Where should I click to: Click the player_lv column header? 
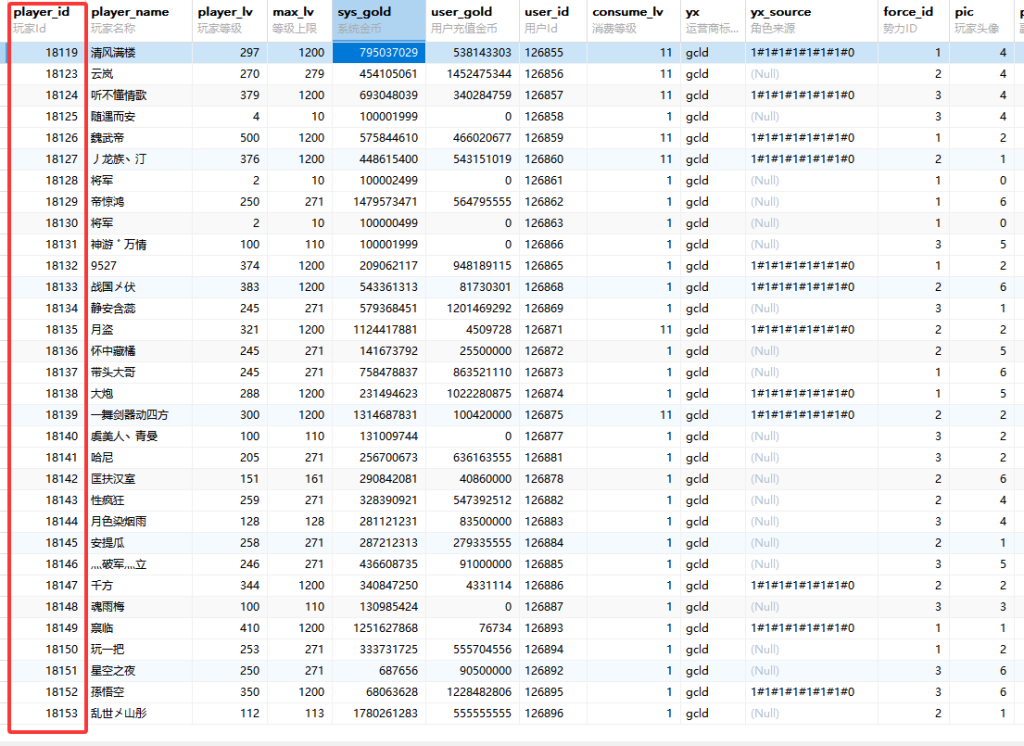(x=228, y=20)
